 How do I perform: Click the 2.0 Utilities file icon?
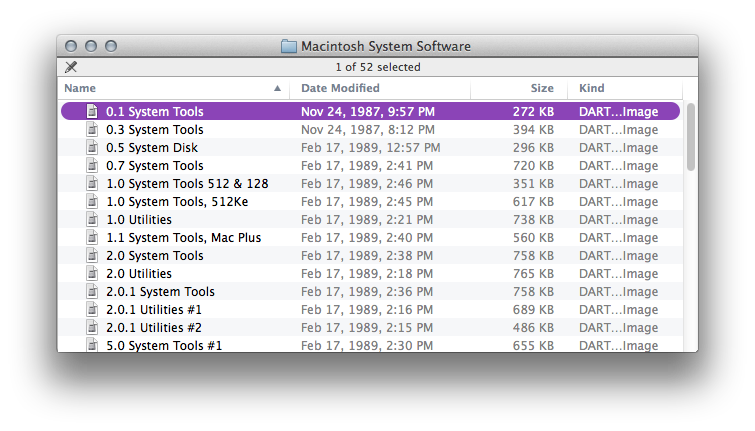93,274
